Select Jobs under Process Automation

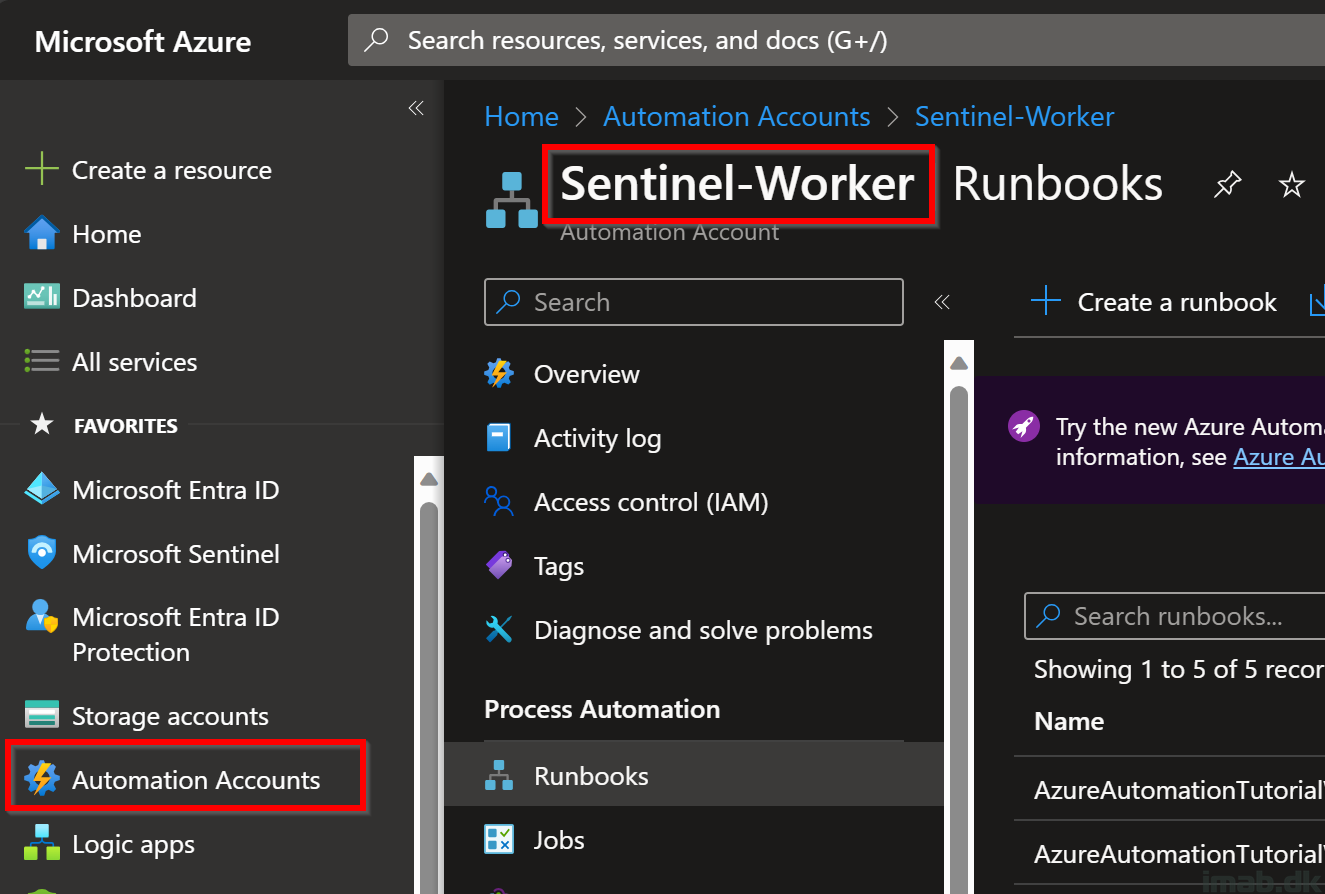click(x=693, y=840)
